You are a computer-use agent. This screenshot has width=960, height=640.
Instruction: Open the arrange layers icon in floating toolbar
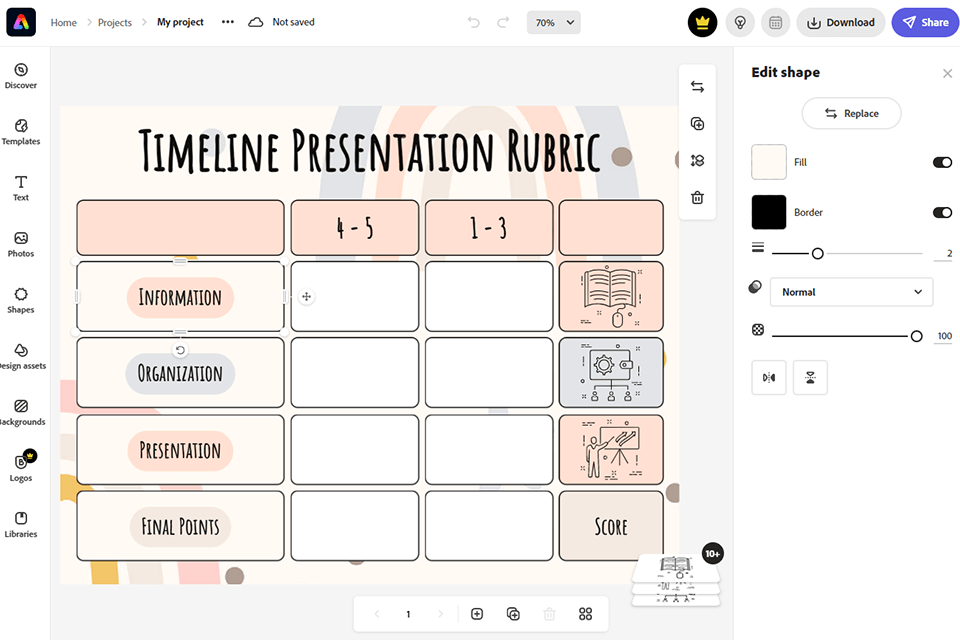[x=697, y=160]
